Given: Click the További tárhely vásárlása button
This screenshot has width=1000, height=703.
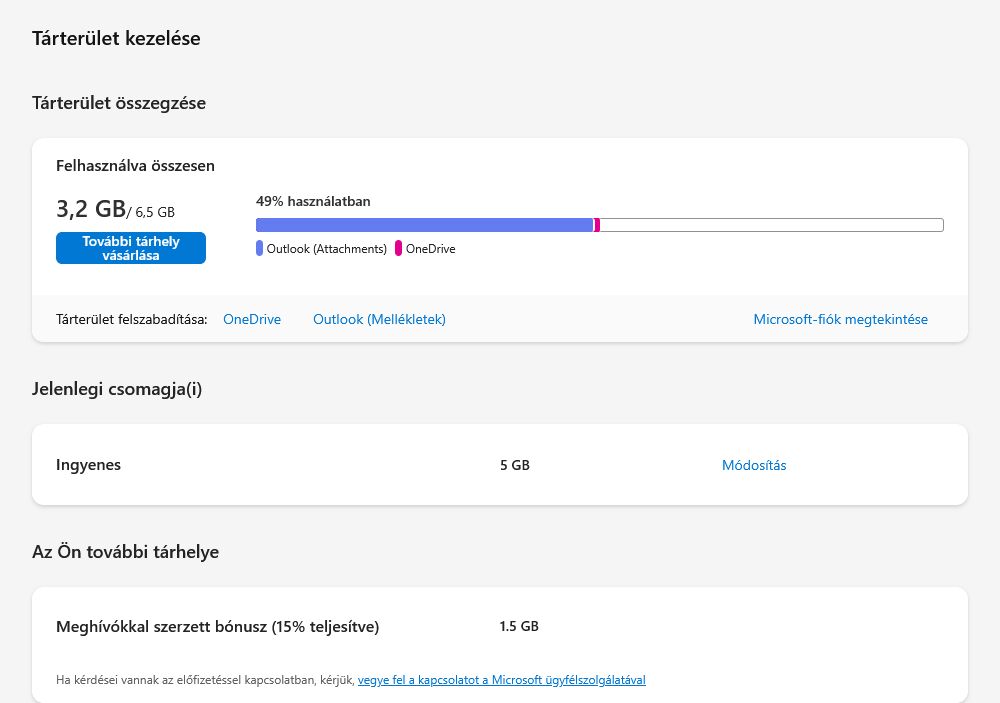Looking at the screenshot, I should 131,248.
